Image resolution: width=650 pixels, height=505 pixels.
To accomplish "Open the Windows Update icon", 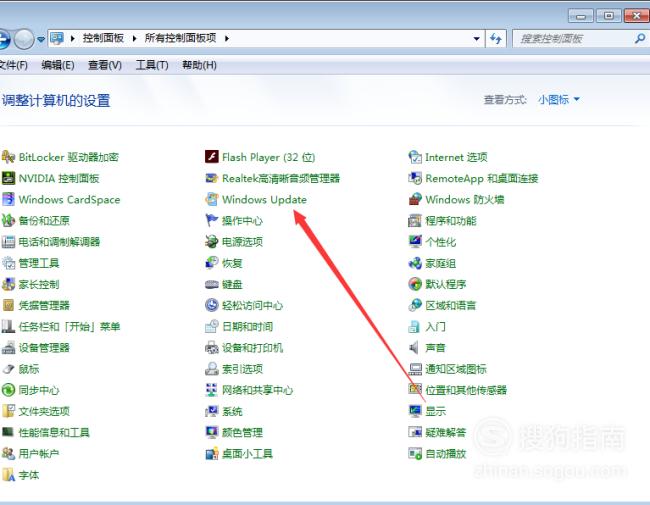I will (211, 199).
